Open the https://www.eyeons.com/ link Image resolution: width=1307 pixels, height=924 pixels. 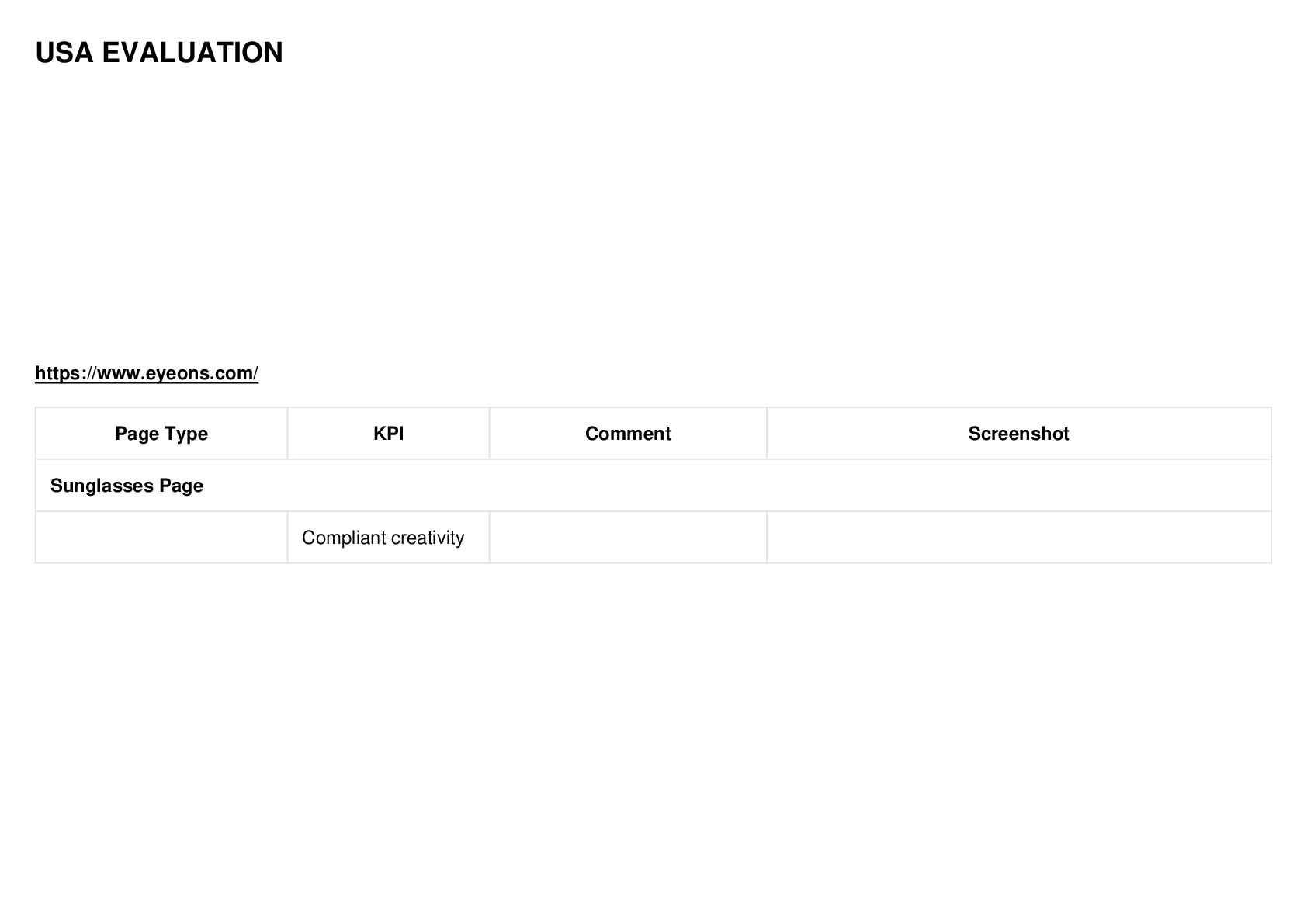(147, 373)
